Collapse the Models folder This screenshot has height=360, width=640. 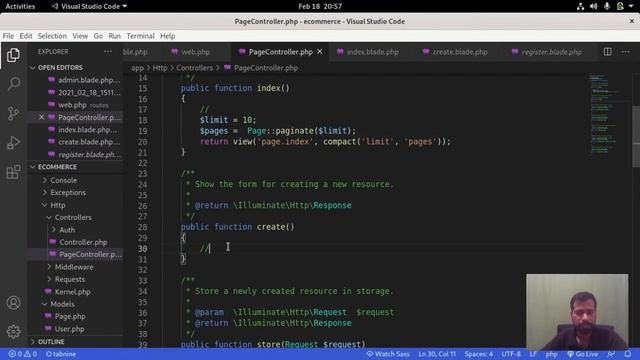[62, 304]
